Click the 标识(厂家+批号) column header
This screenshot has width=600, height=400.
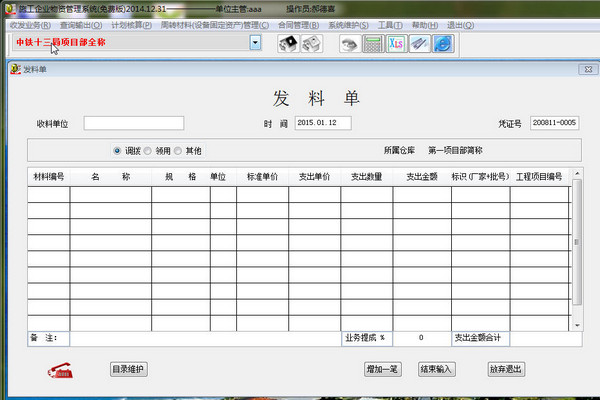[x=481, y=177]
